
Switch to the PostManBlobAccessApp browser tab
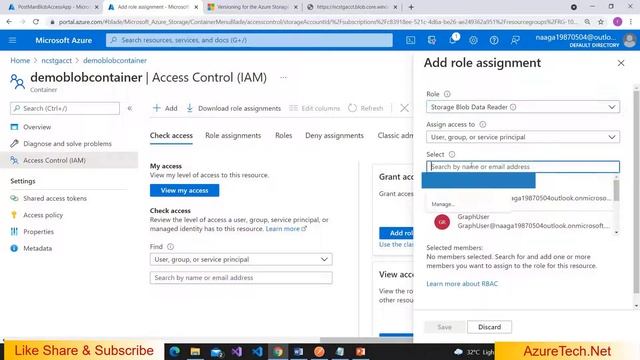pos(52,7)
